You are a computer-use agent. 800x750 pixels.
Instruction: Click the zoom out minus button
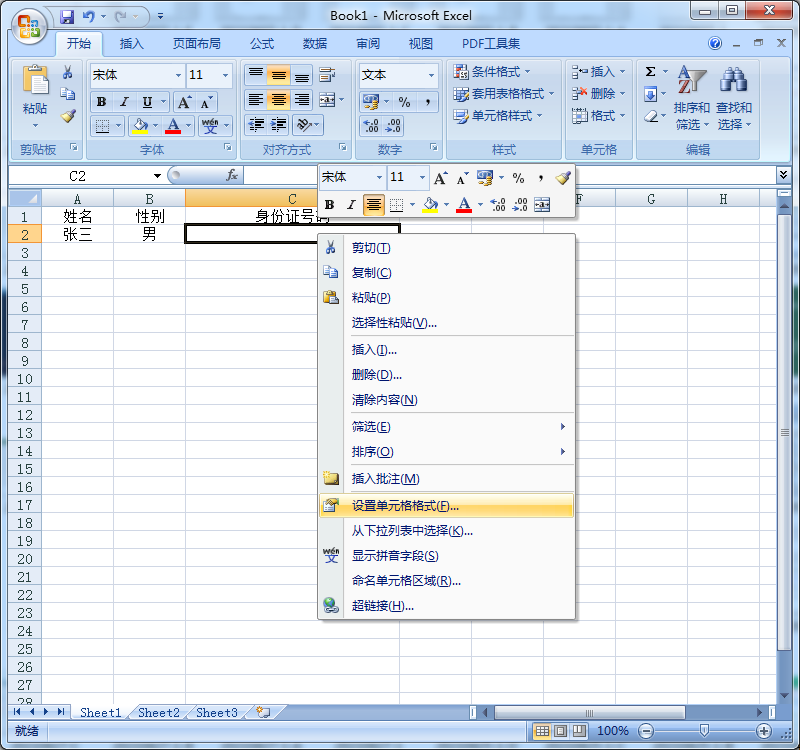(x=646, y=731)
